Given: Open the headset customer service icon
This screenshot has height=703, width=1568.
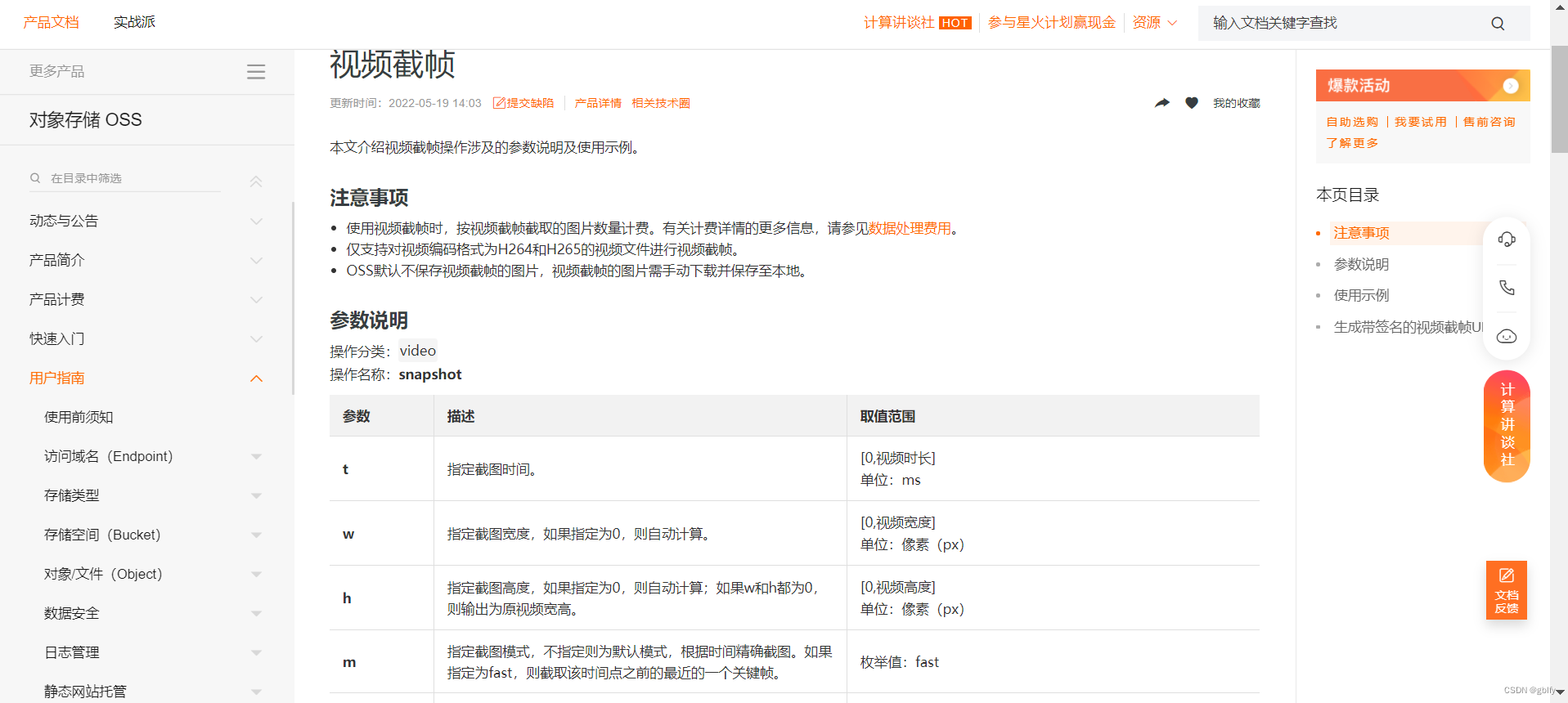Looking at the screenshot, I should (1507, 240).
